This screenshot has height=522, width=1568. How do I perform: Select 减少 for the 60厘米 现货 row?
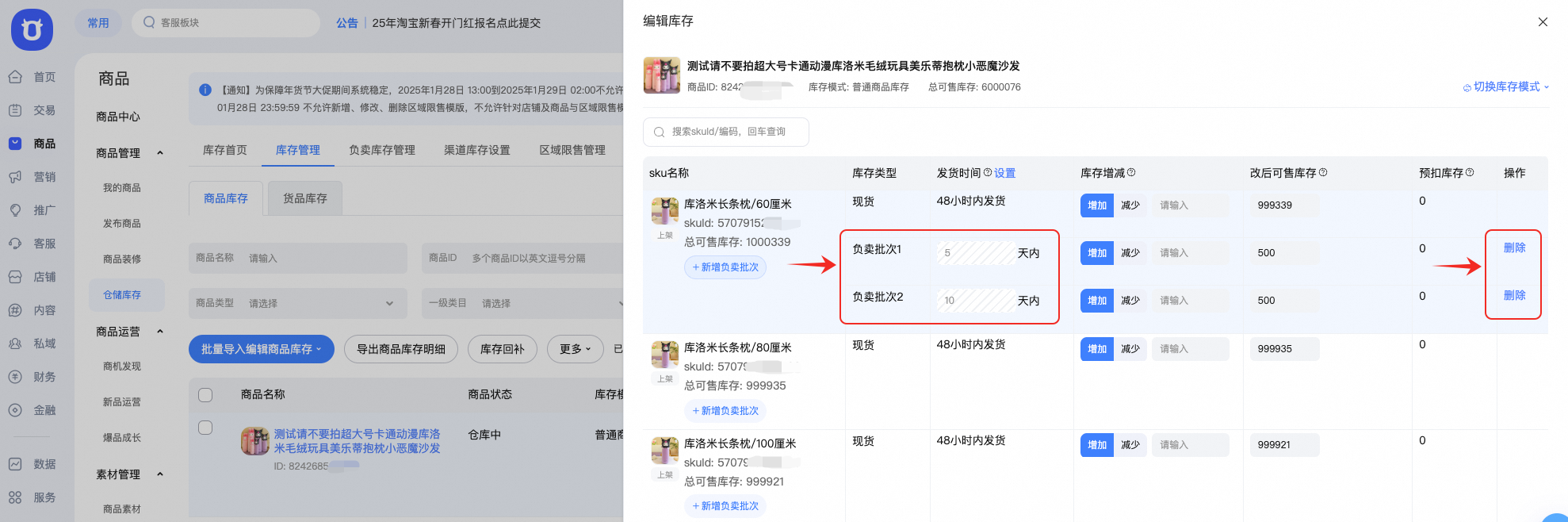[1130, 205]
